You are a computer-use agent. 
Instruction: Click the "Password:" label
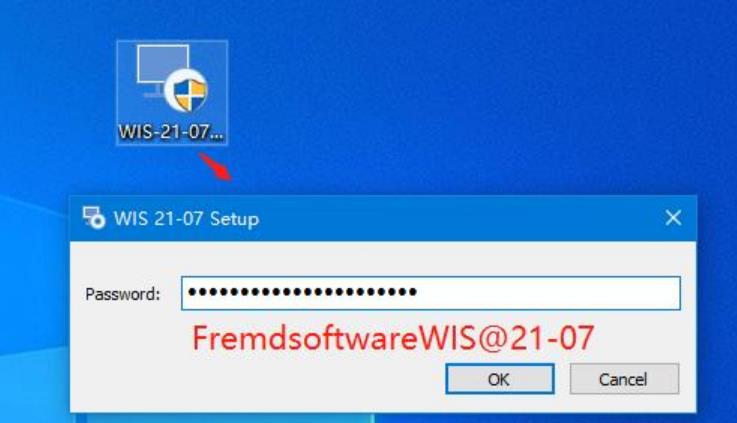click(123, 294)
